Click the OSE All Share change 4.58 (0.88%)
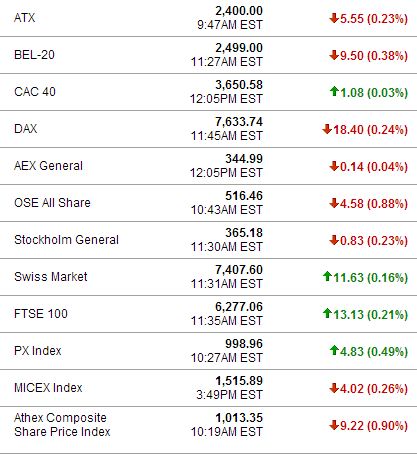417x456 pixels. pyautogui.click(x=374, y=204)
